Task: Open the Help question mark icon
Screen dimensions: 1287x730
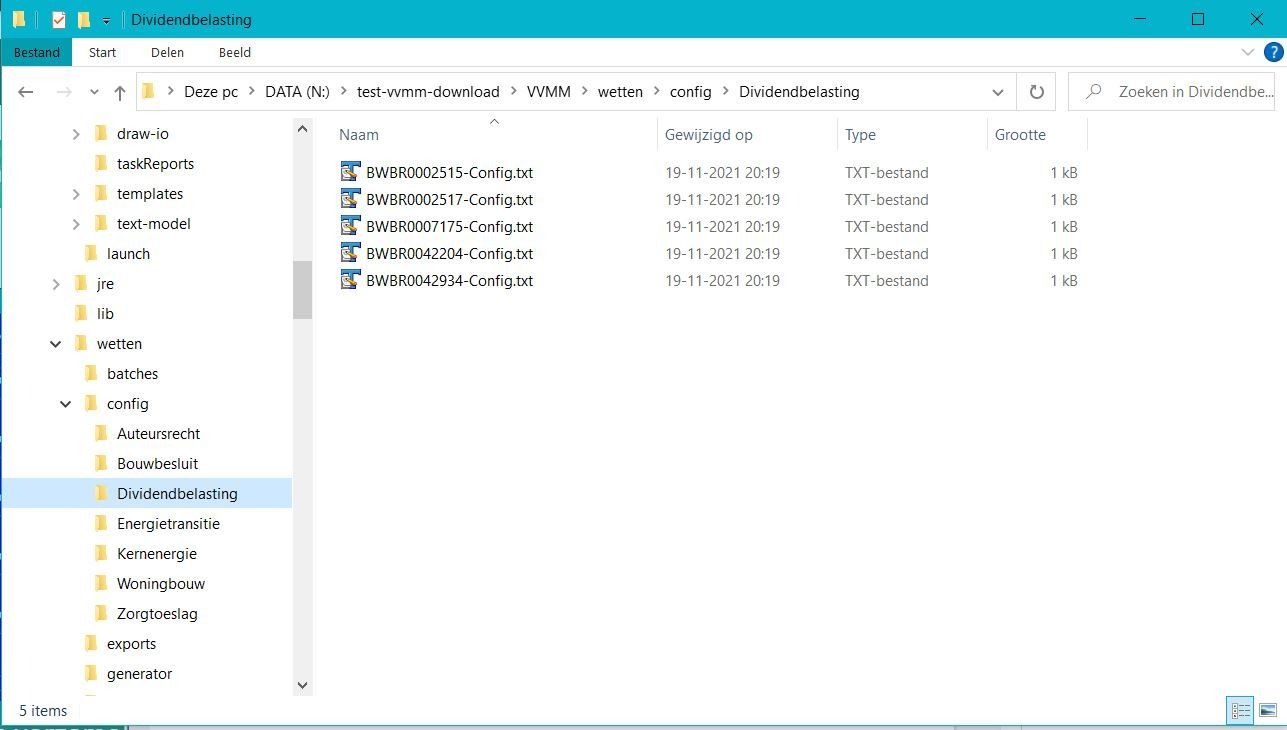Action: (x=1273, y=52)
